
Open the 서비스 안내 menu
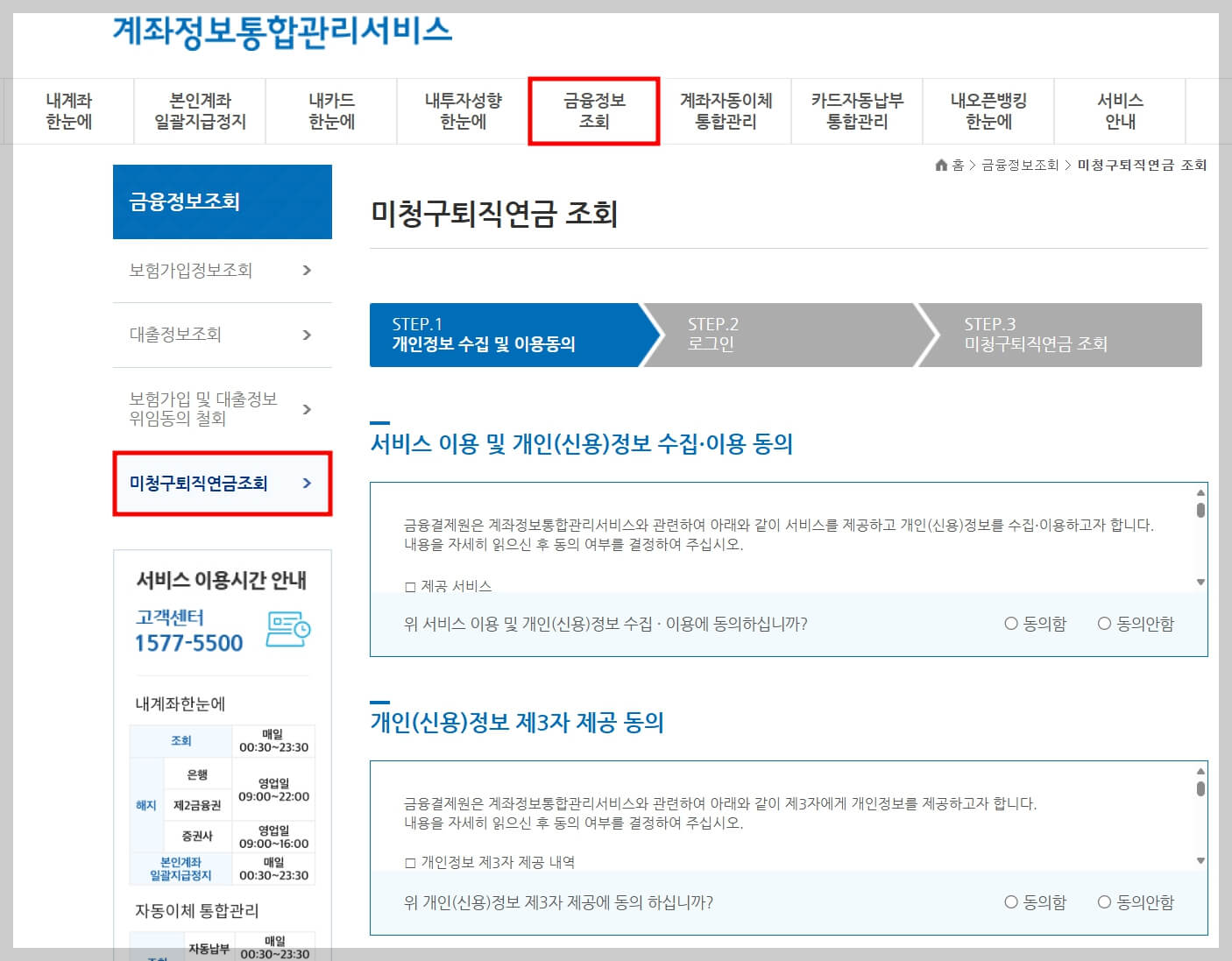[x=1120, y=111]
